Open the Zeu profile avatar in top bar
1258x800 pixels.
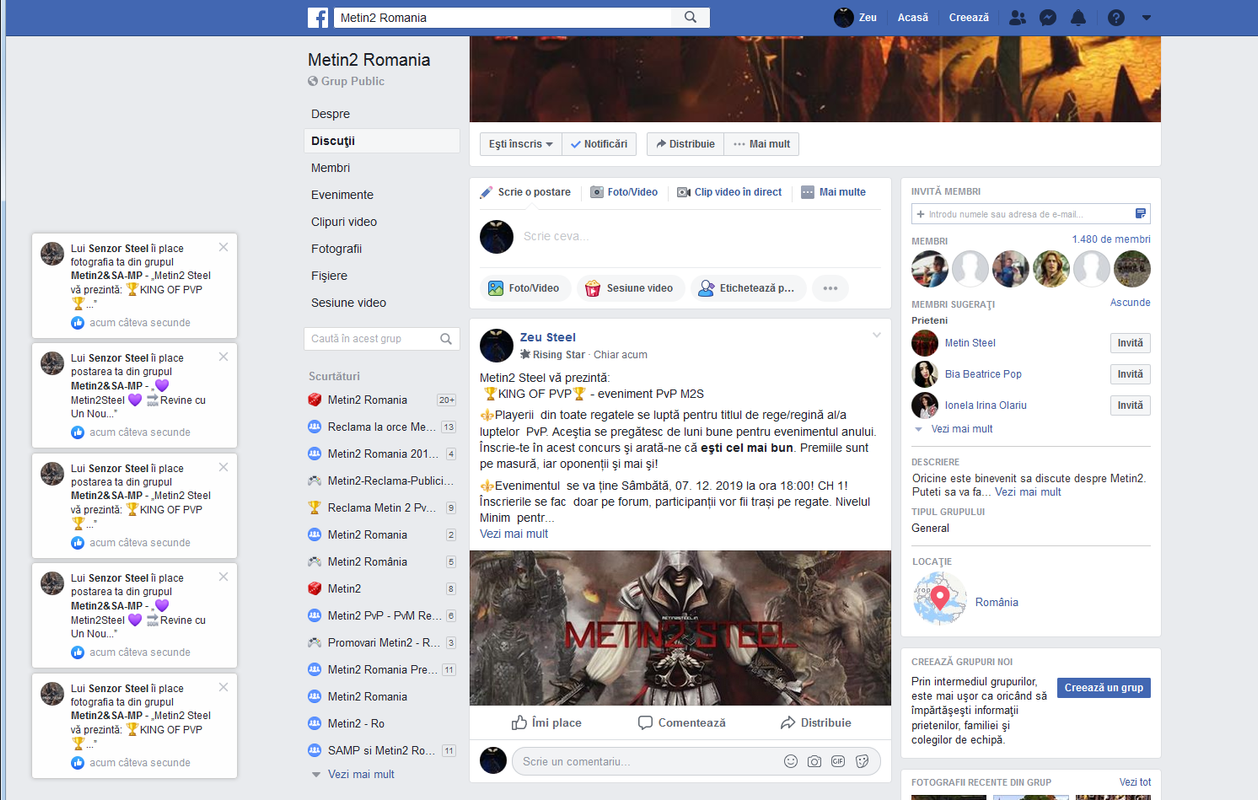tap(844, 17)
